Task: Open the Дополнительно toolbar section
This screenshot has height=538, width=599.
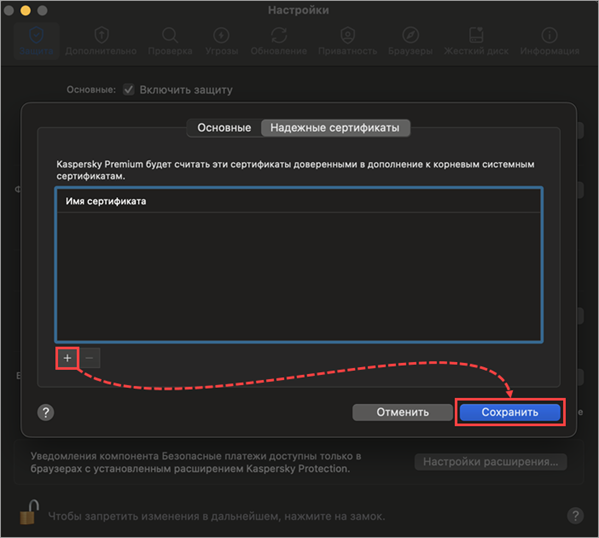Action: tap(101, 41)
